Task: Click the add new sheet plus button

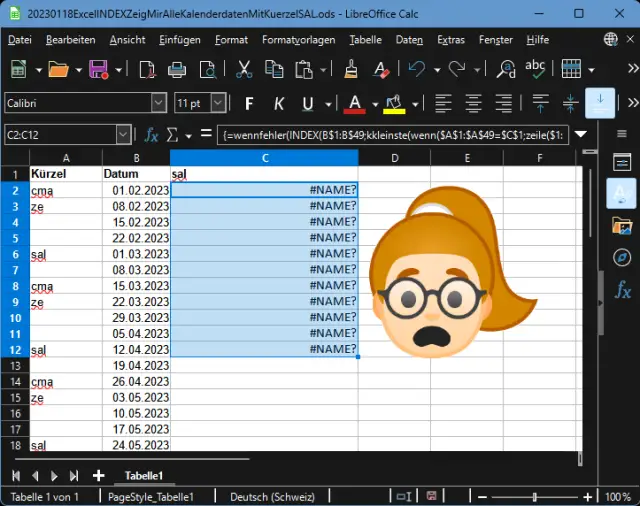Action: click(98, 475)
